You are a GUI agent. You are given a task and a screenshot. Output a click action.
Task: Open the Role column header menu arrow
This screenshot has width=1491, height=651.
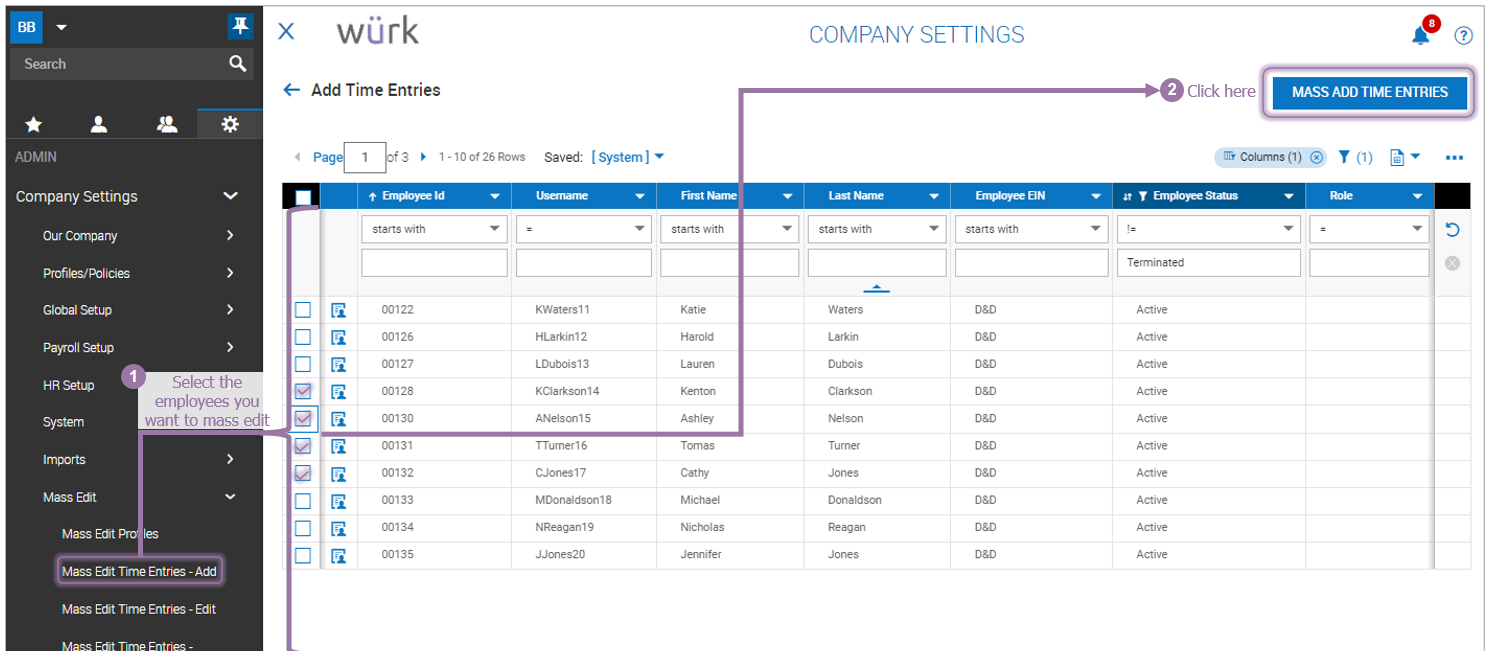coord(1418,196)
